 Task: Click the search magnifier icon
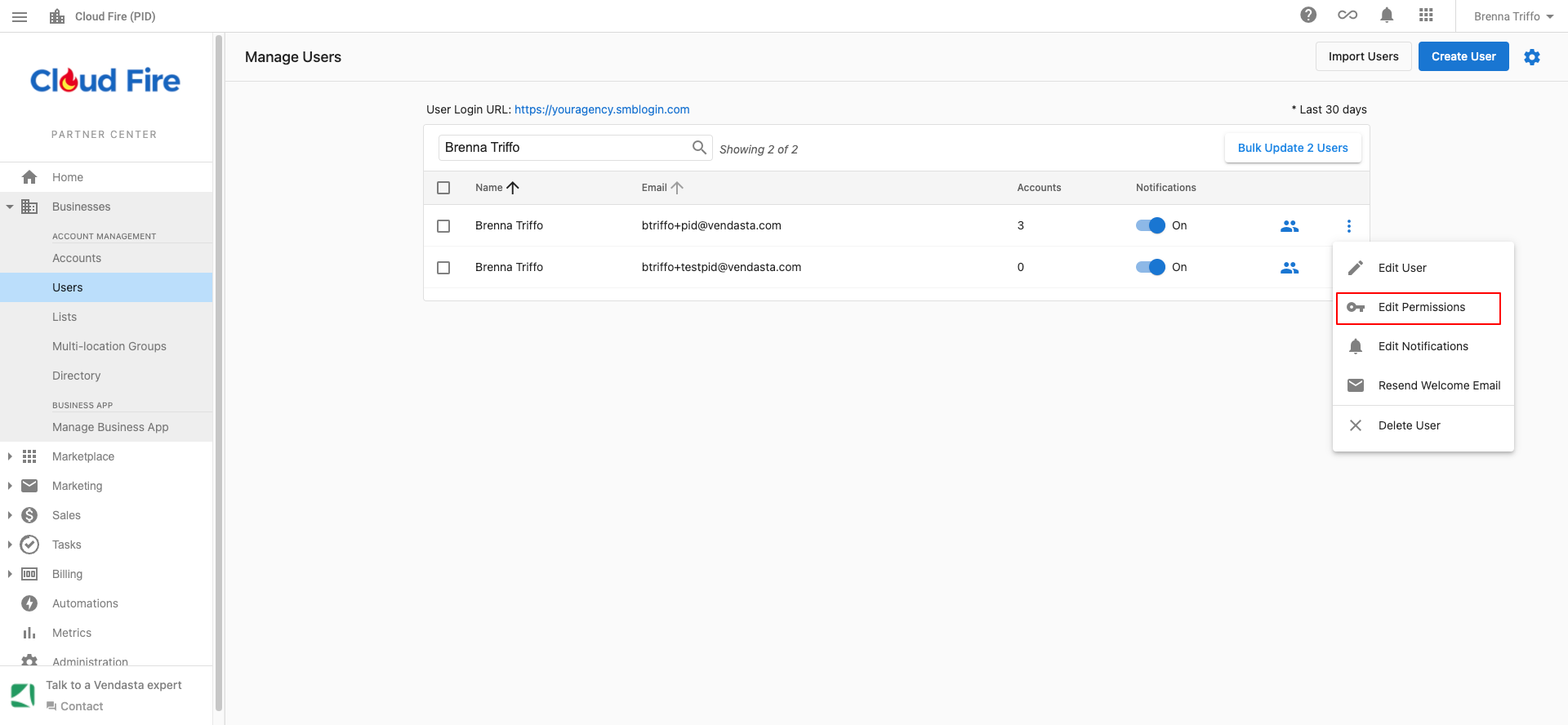point(699,147)
